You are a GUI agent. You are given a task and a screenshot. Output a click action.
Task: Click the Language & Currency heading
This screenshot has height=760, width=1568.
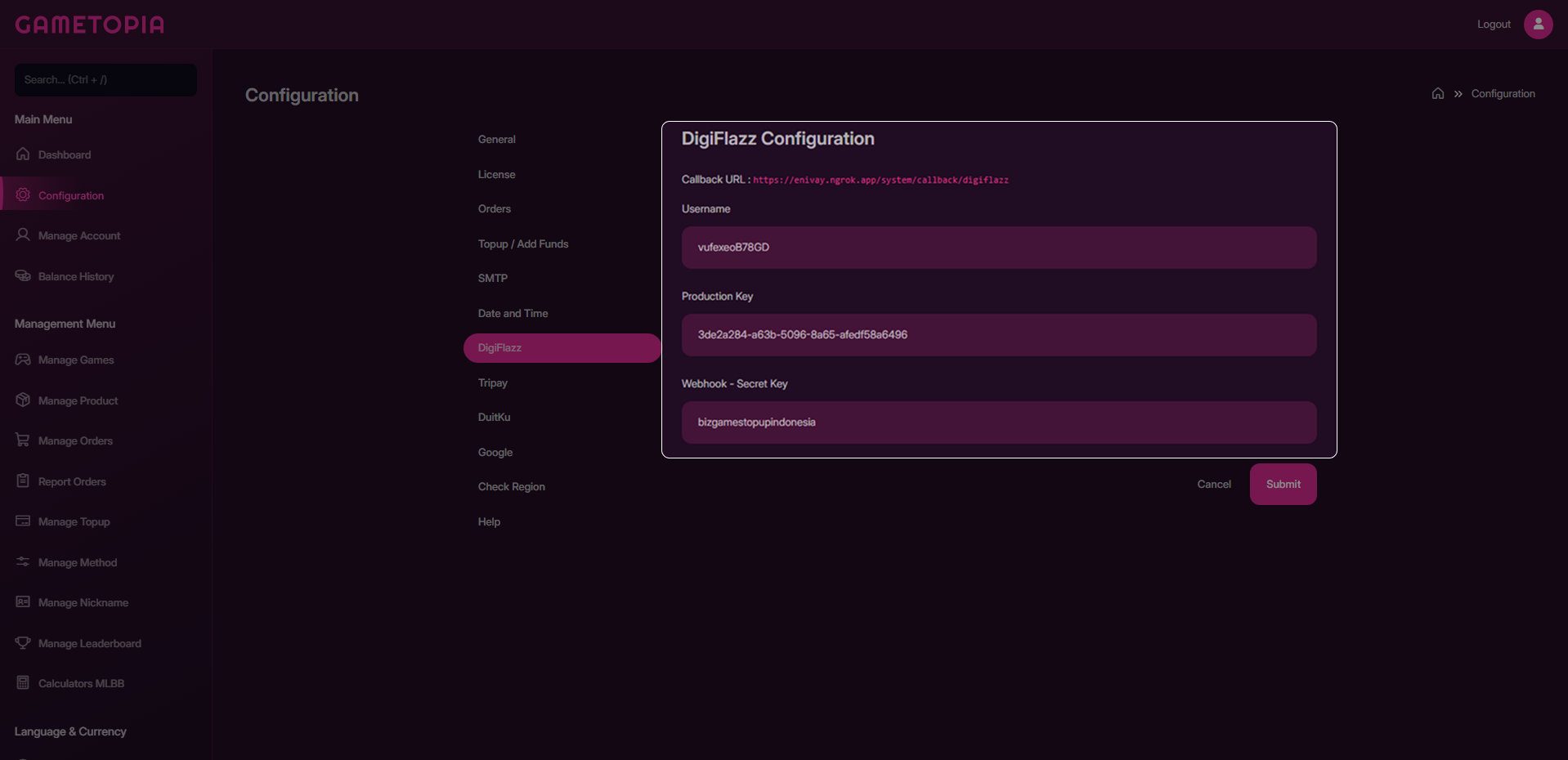(x=70, y=731)
